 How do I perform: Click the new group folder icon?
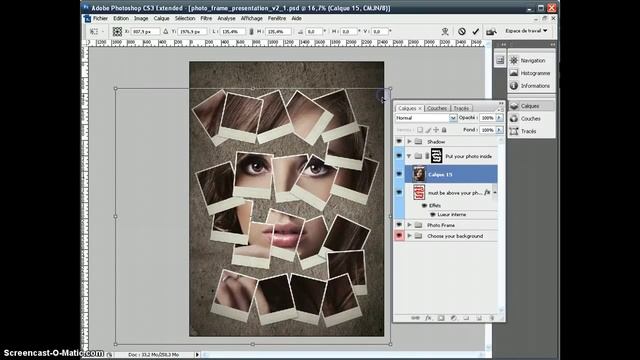point(466,318)
